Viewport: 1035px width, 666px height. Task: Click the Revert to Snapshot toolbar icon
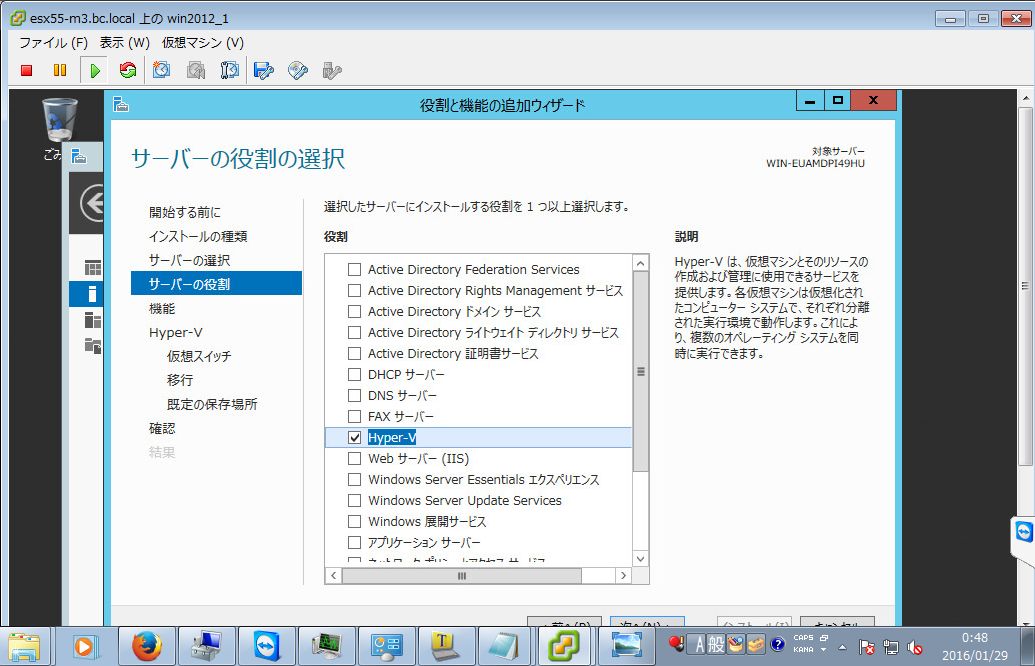pyautogui.click(x=196, y=70)
